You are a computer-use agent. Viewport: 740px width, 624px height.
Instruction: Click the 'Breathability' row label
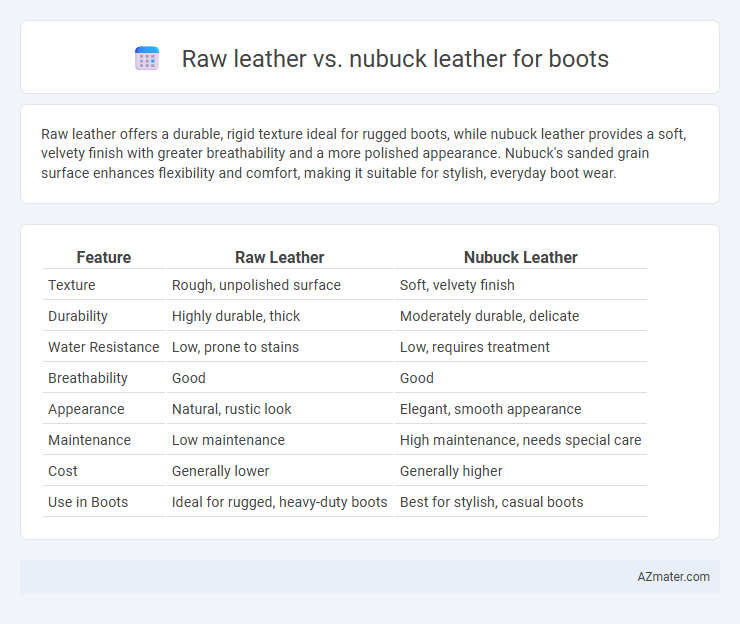pyautogui.click(x=88, y=378)
